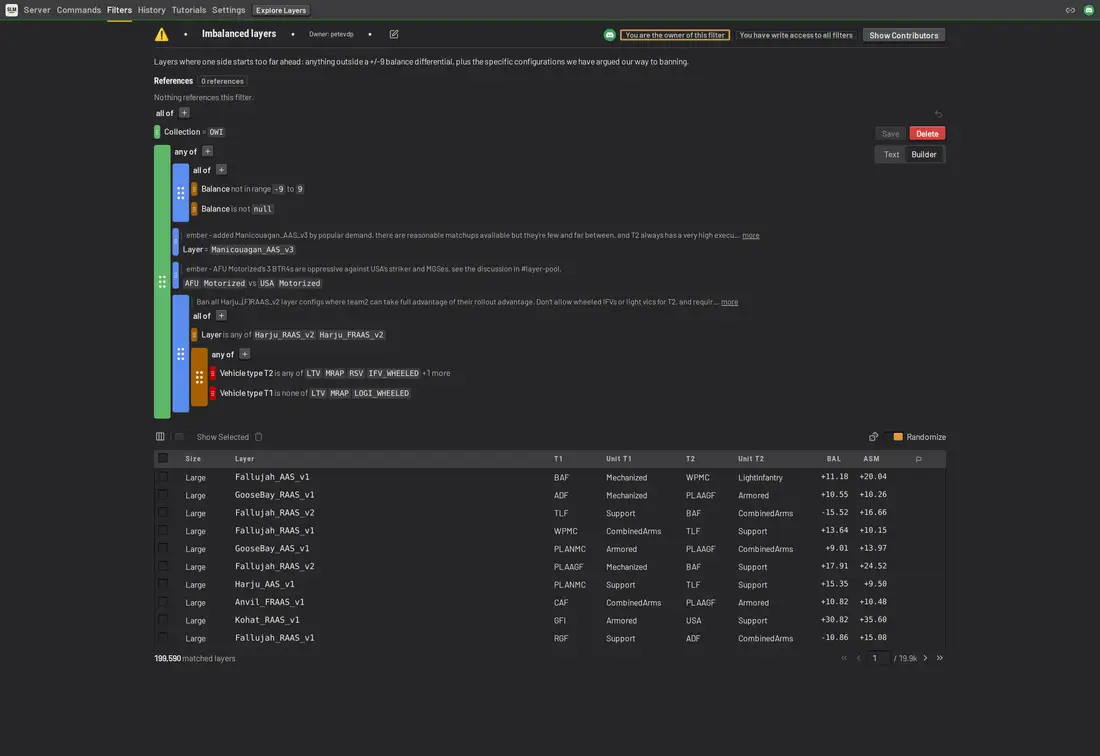Click the green handle beside Collection

(157, 132)
